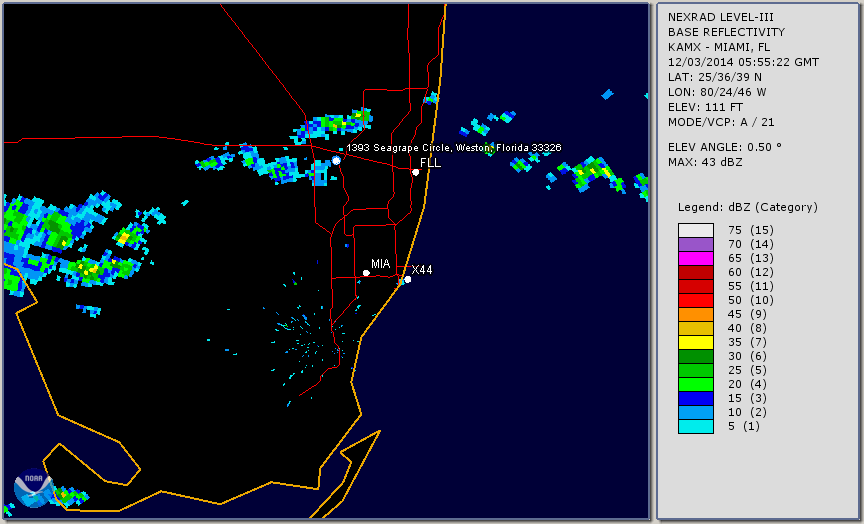This screenshot has width=864, height=524.
Task: Click the FLL map label
Action: pyautogui.click(x=430, y=163)
